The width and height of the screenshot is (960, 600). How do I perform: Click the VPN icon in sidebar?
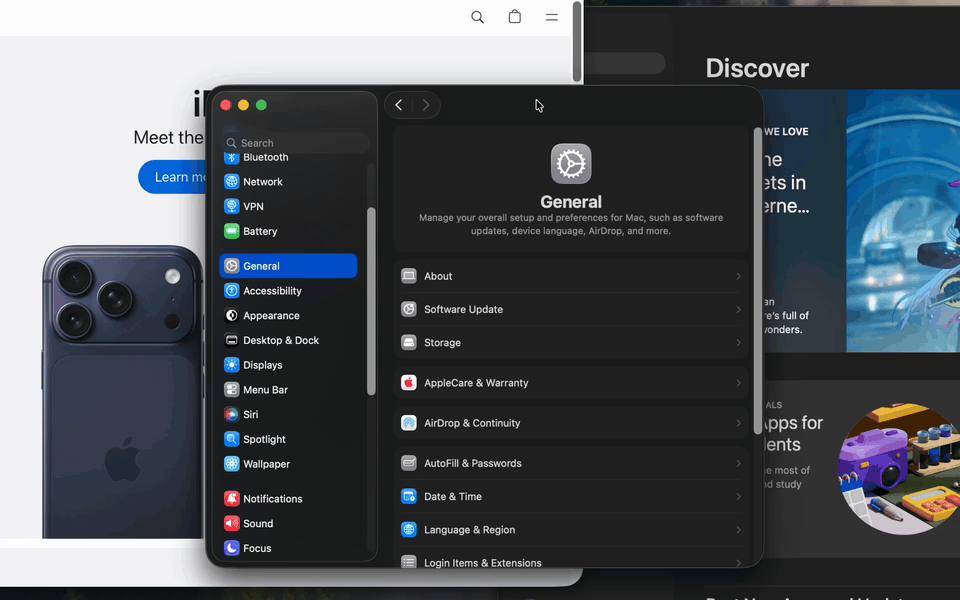pyautogui.click(x=231, y=206)
